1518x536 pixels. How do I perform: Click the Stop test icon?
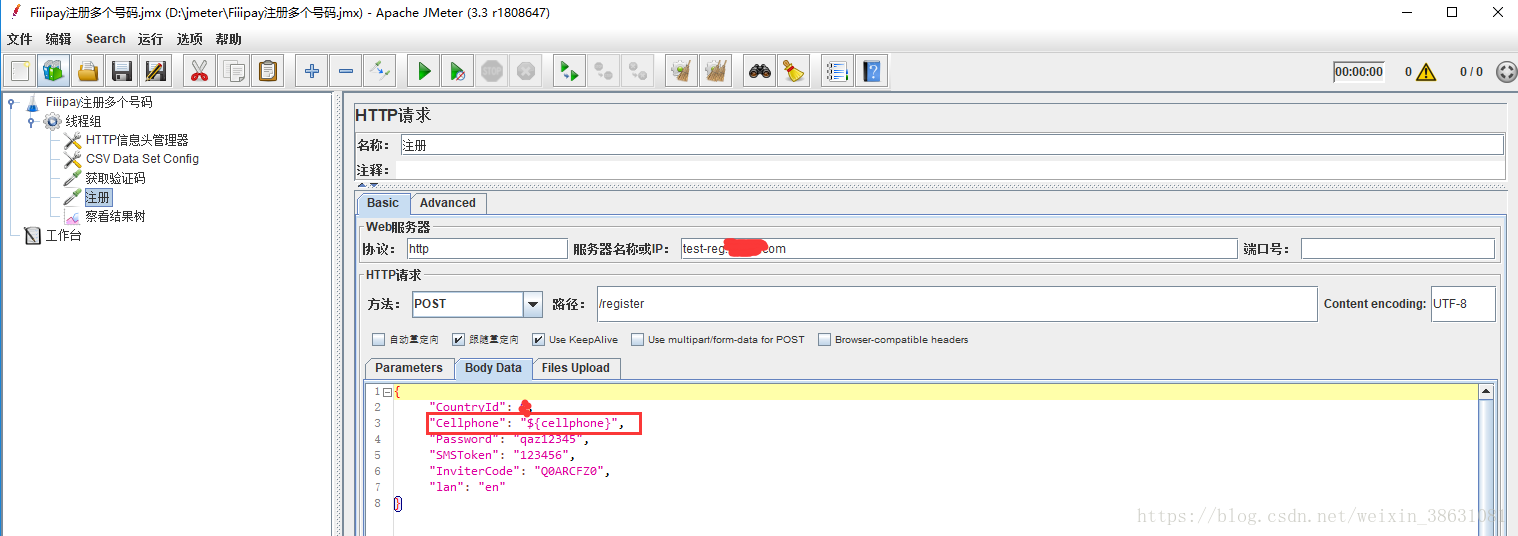pos(491,71)
